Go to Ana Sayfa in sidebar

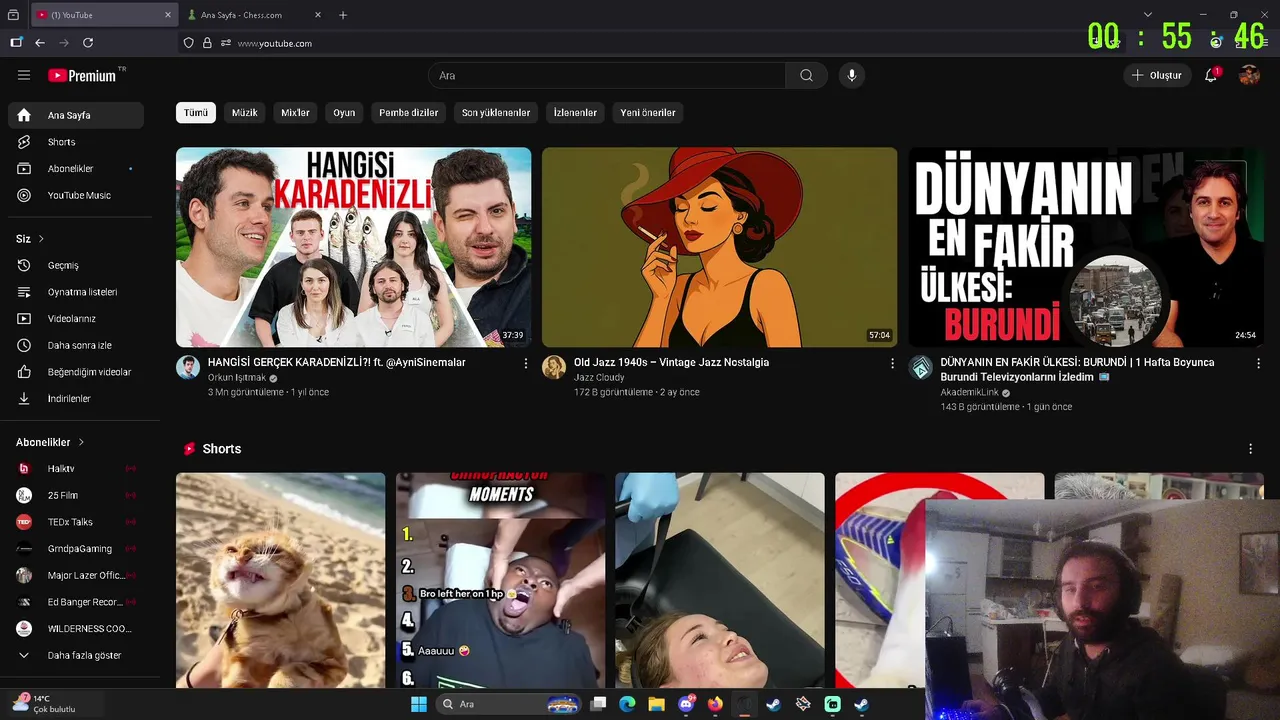coord(76,115)
